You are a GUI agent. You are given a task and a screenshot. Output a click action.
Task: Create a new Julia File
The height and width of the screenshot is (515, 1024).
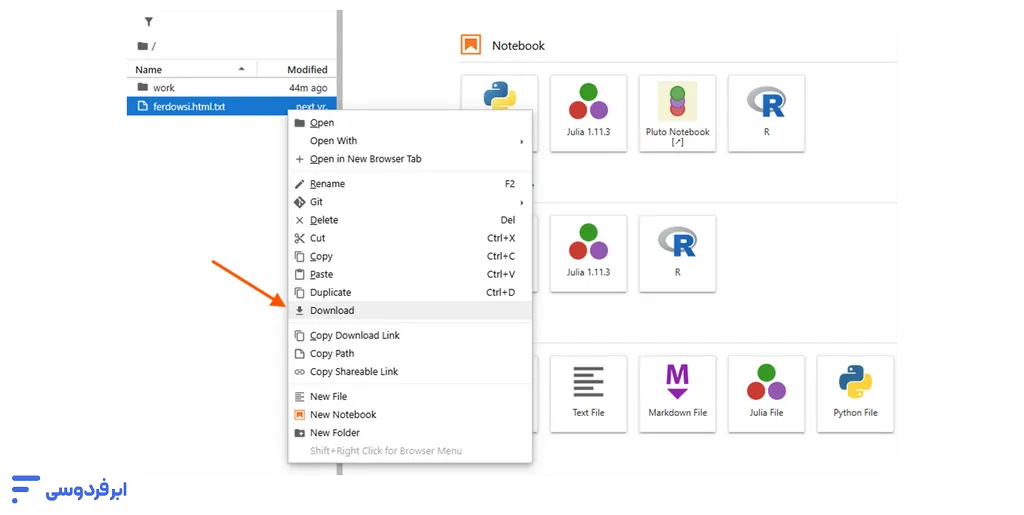tap(766, 394)
